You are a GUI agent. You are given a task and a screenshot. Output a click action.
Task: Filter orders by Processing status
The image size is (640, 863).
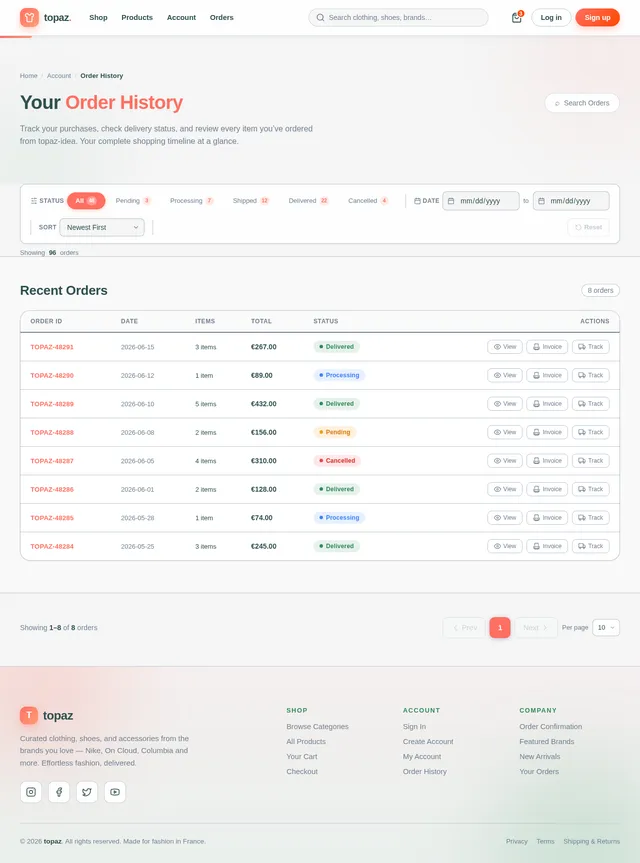coord(192,201)
